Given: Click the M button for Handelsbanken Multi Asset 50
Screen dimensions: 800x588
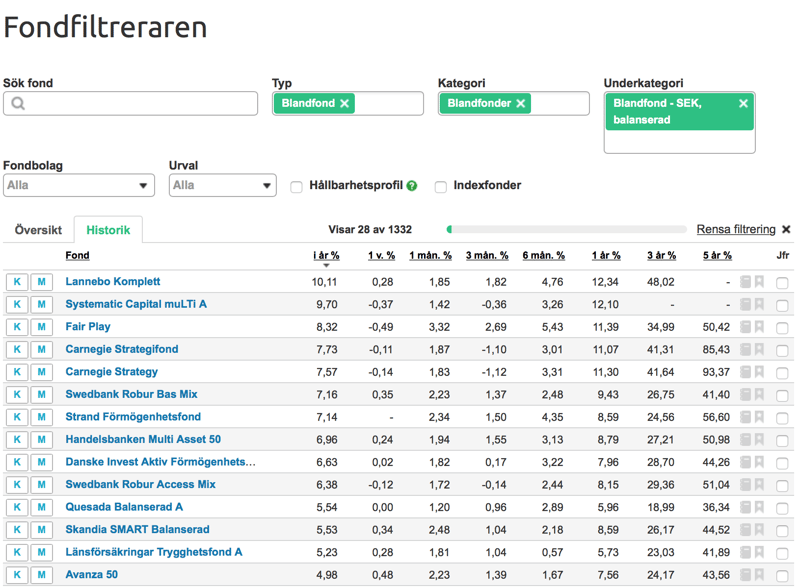Looking at the screenshot, I should point(41,439).
